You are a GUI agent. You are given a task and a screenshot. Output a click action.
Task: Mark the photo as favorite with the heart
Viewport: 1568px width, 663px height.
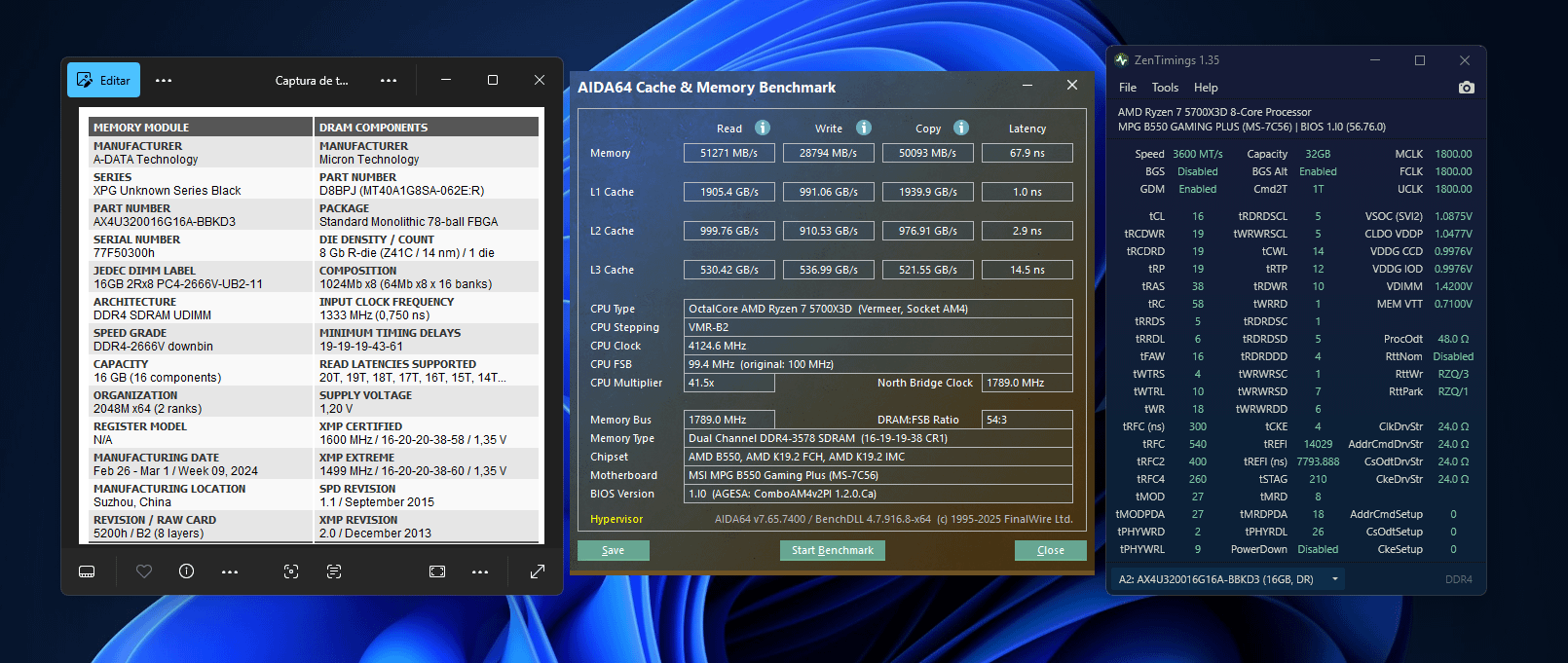(x=144, y=571)
